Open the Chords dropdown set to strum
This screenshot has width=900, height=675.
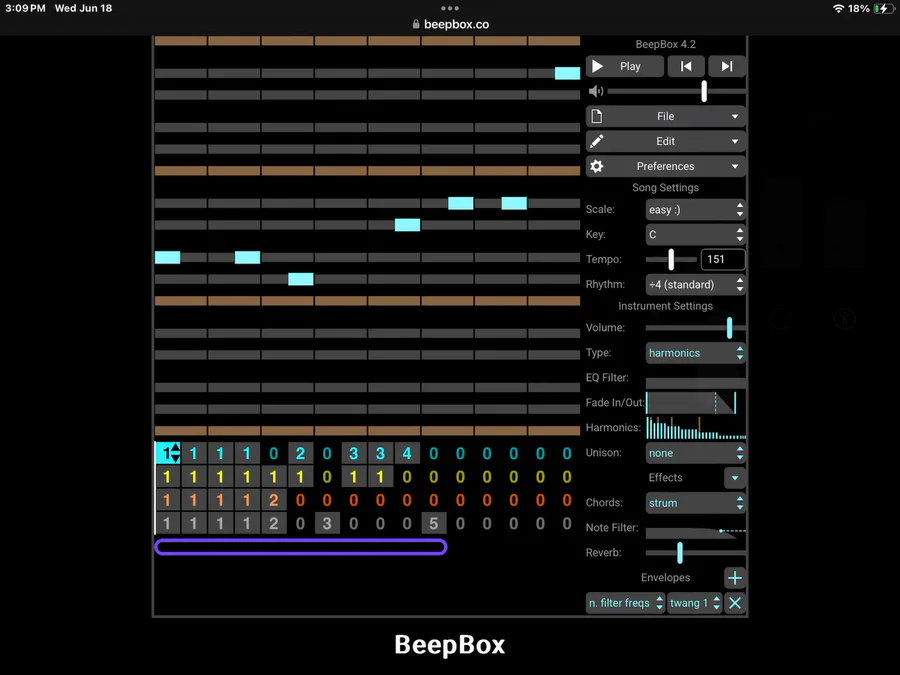696,503
